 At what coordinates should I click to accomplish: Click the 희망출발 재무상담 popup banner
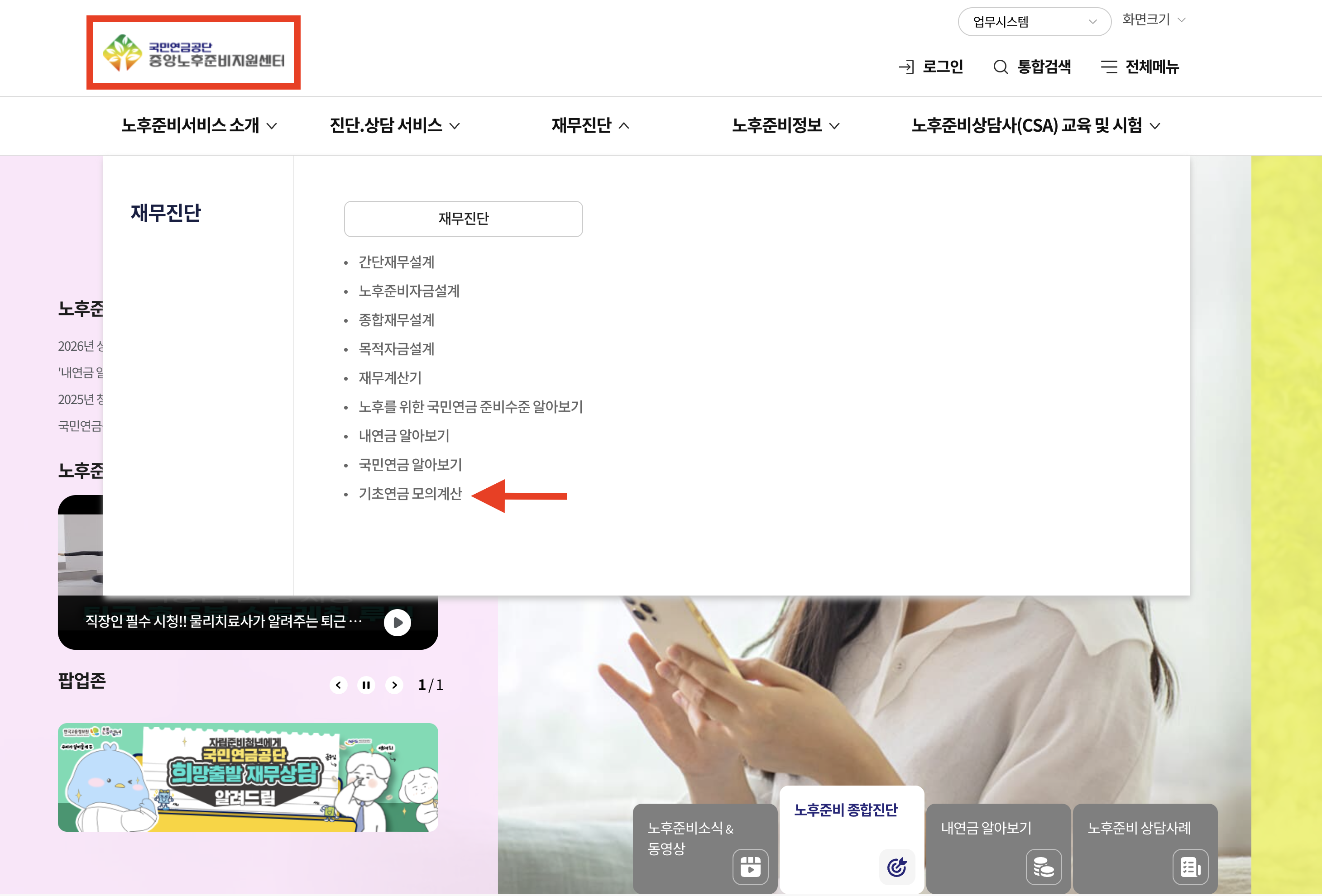click(x=248, y=778)
